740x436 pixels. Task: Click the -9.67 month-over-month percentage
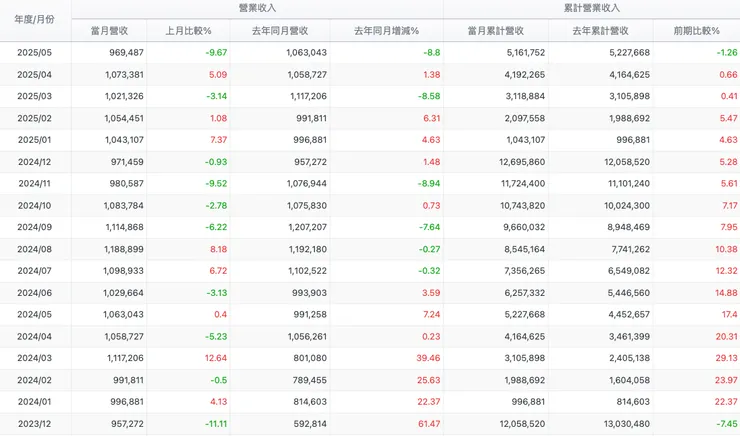click(x=216, y=52)
